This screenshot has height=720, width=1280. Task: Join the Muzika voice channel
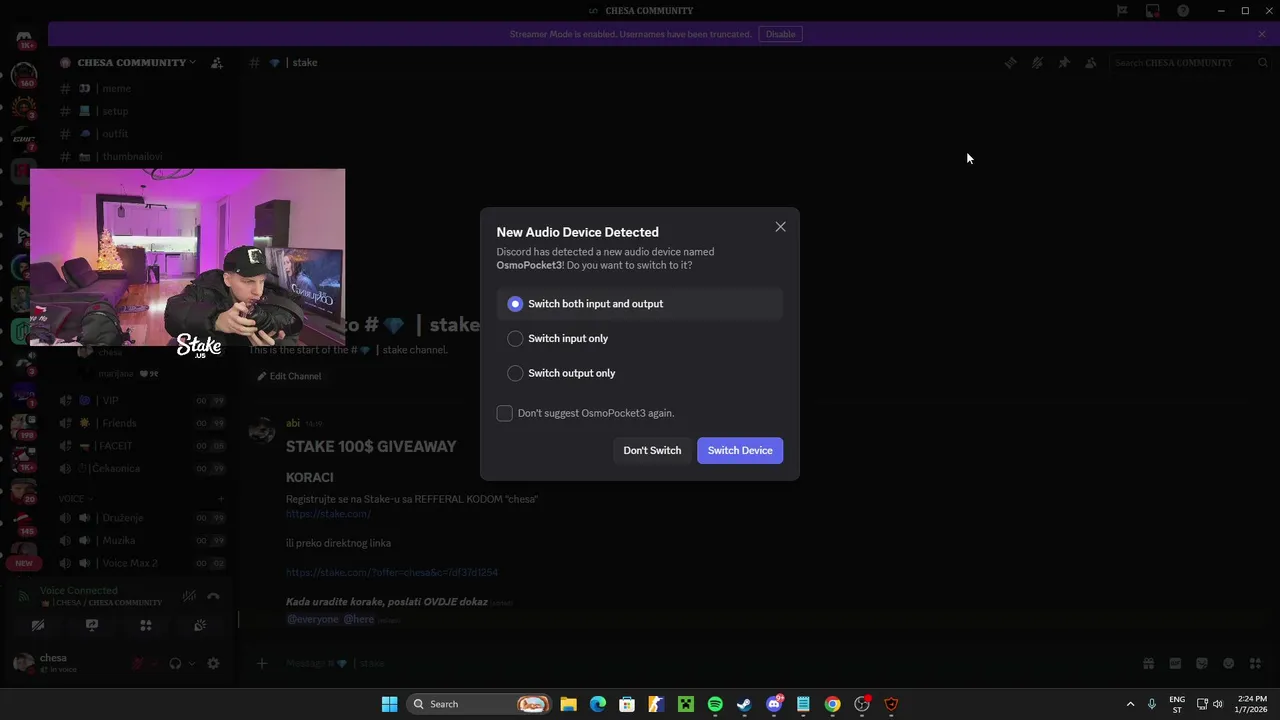tap(144, 541)
